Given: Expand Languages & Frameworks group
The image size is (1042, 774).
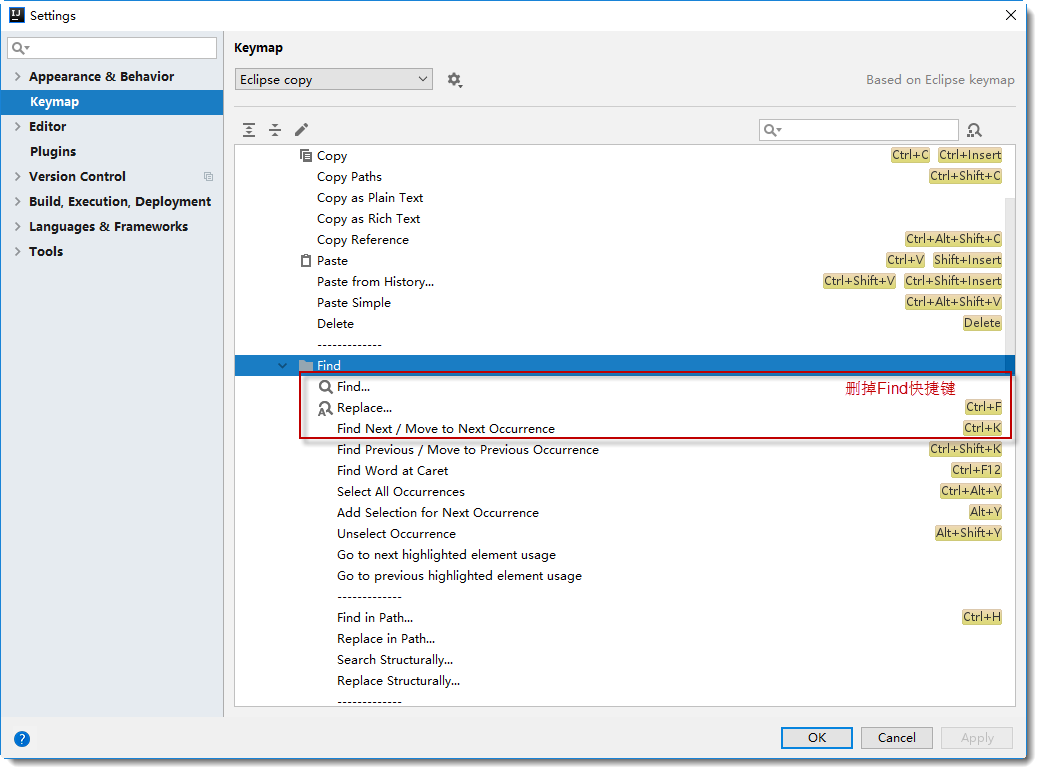Looking at the screenshot, I should [x=17, y=227].
